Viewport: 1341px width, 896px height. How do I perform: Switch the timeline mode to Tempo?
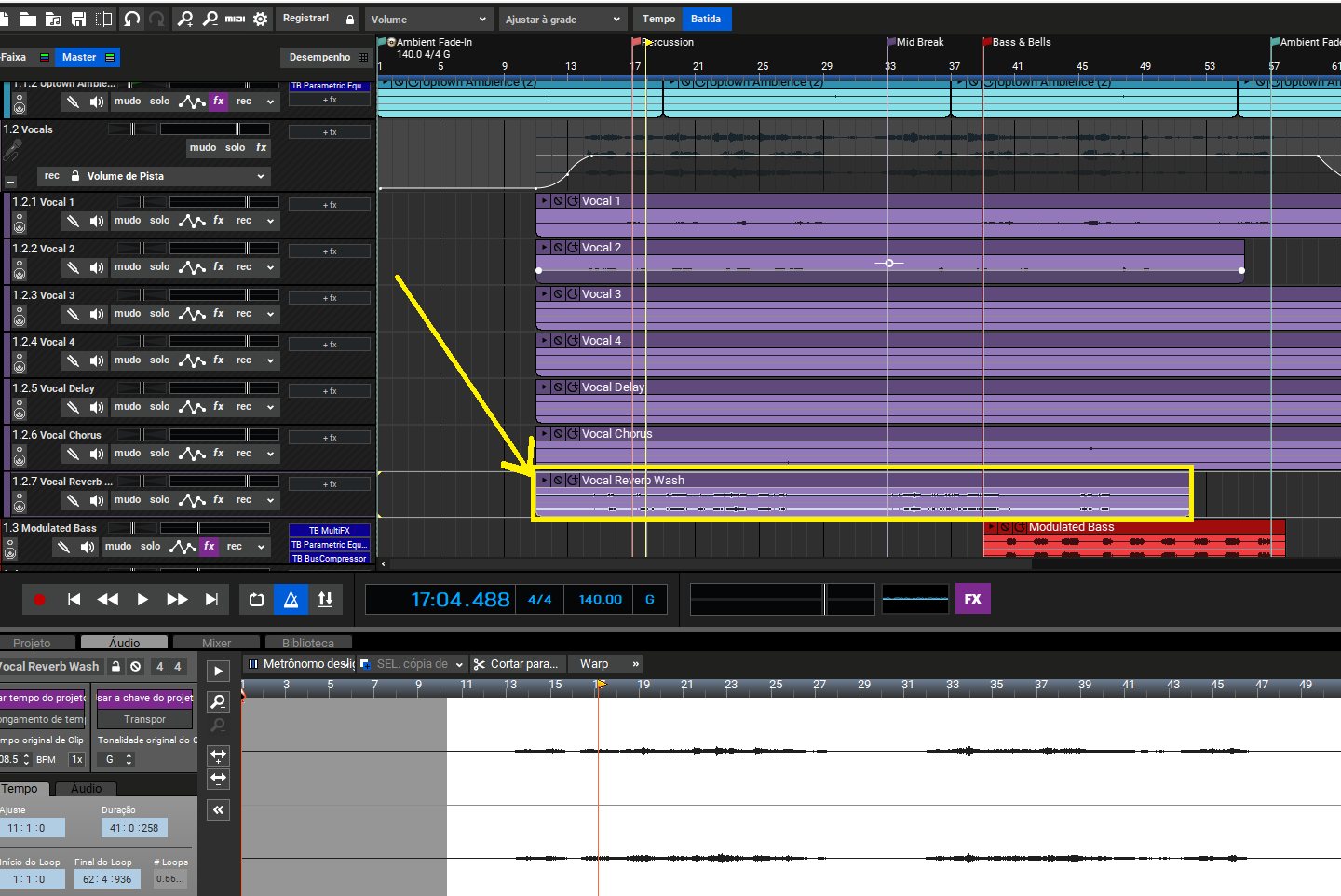tap(658, 19)
